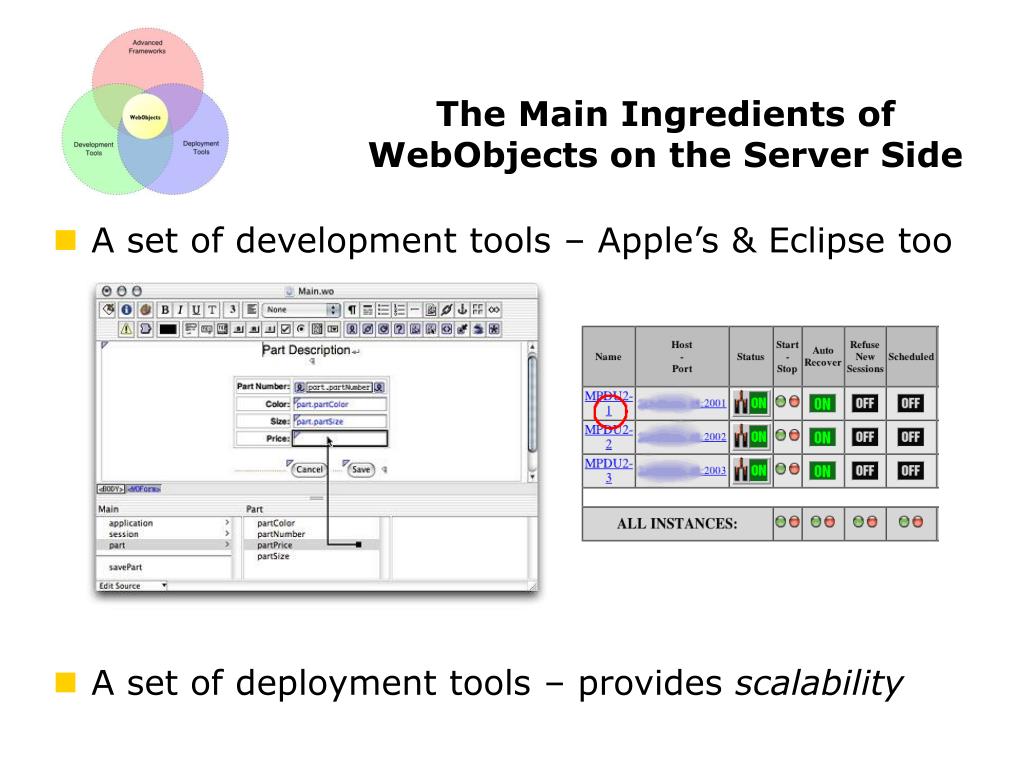Click the popup menu element icon
The image size is (1024, 768).
point(333,329)
